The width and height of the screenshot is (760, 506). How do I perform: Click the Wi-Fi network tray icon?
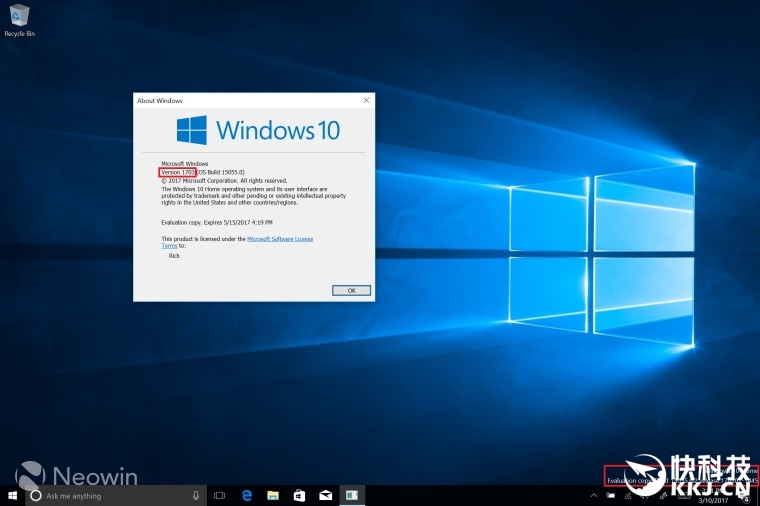coord(628,495)
